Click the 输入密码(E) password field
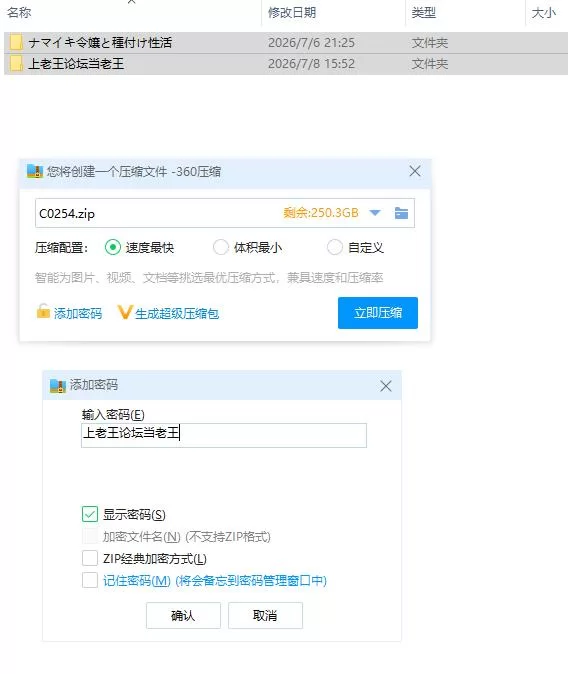This screenshot has height=674, width=569. tap(224, 435)
